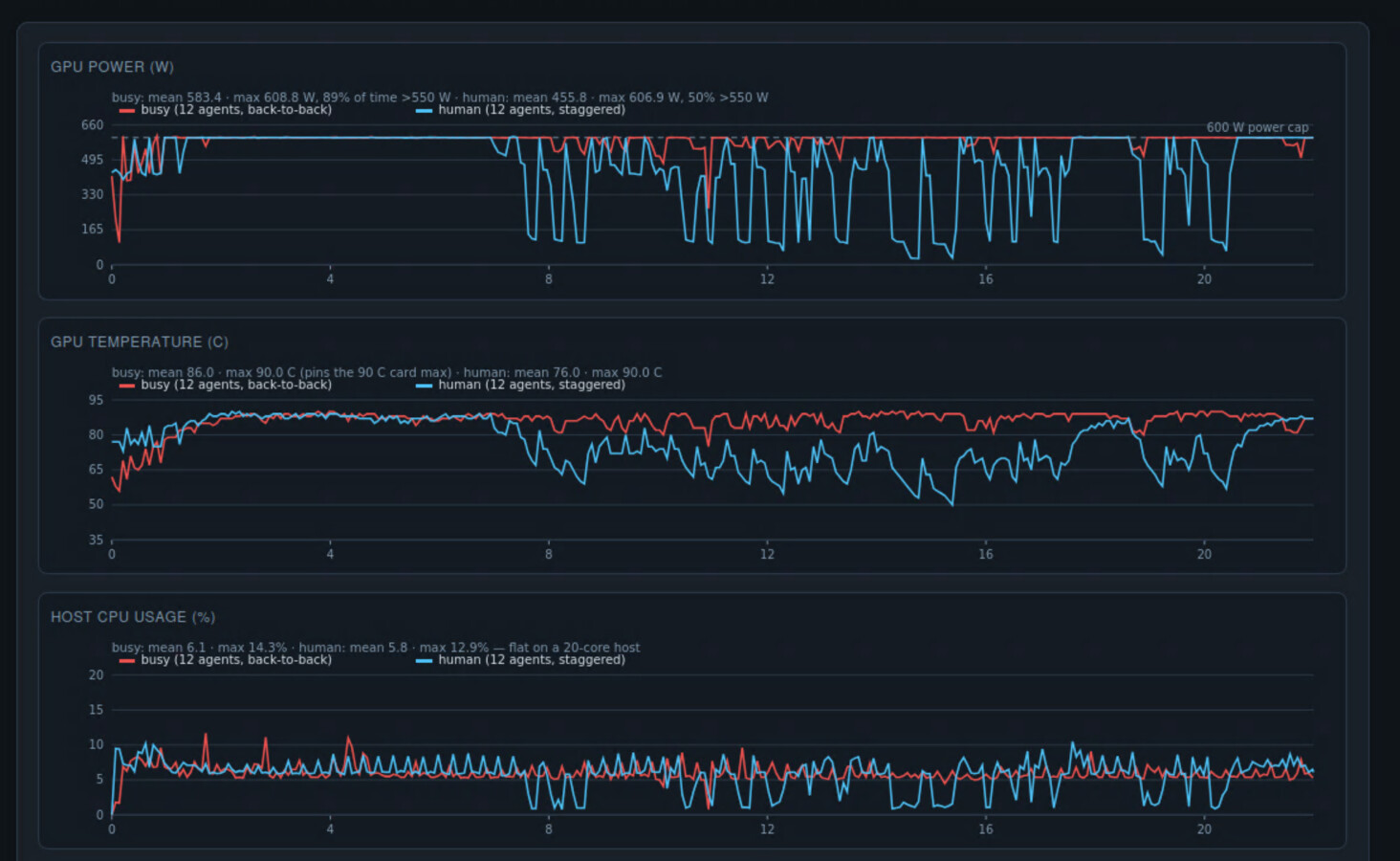Click x-axis tick 8 on Host CPU chart

(x=549, y=829)
